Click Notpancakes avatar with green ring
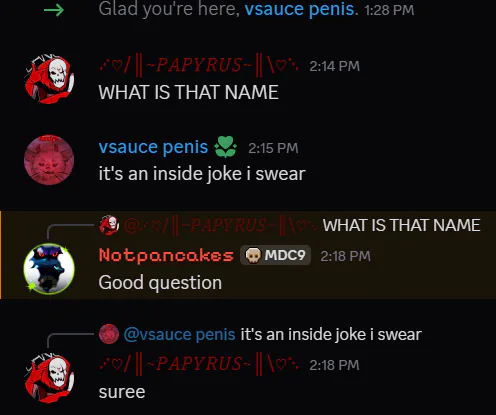The height and width of the screenshot is (415, 496). (49, 269)
